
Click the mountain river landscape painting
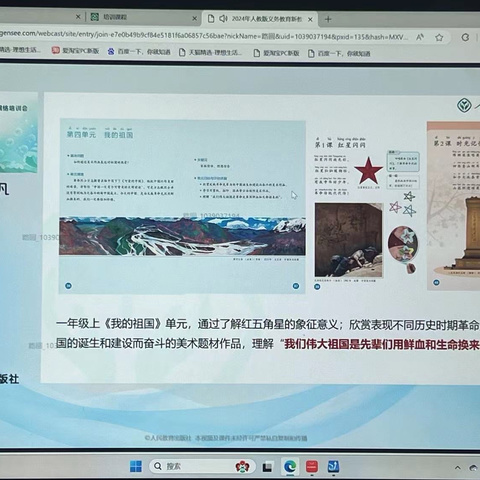click(182, 236)
